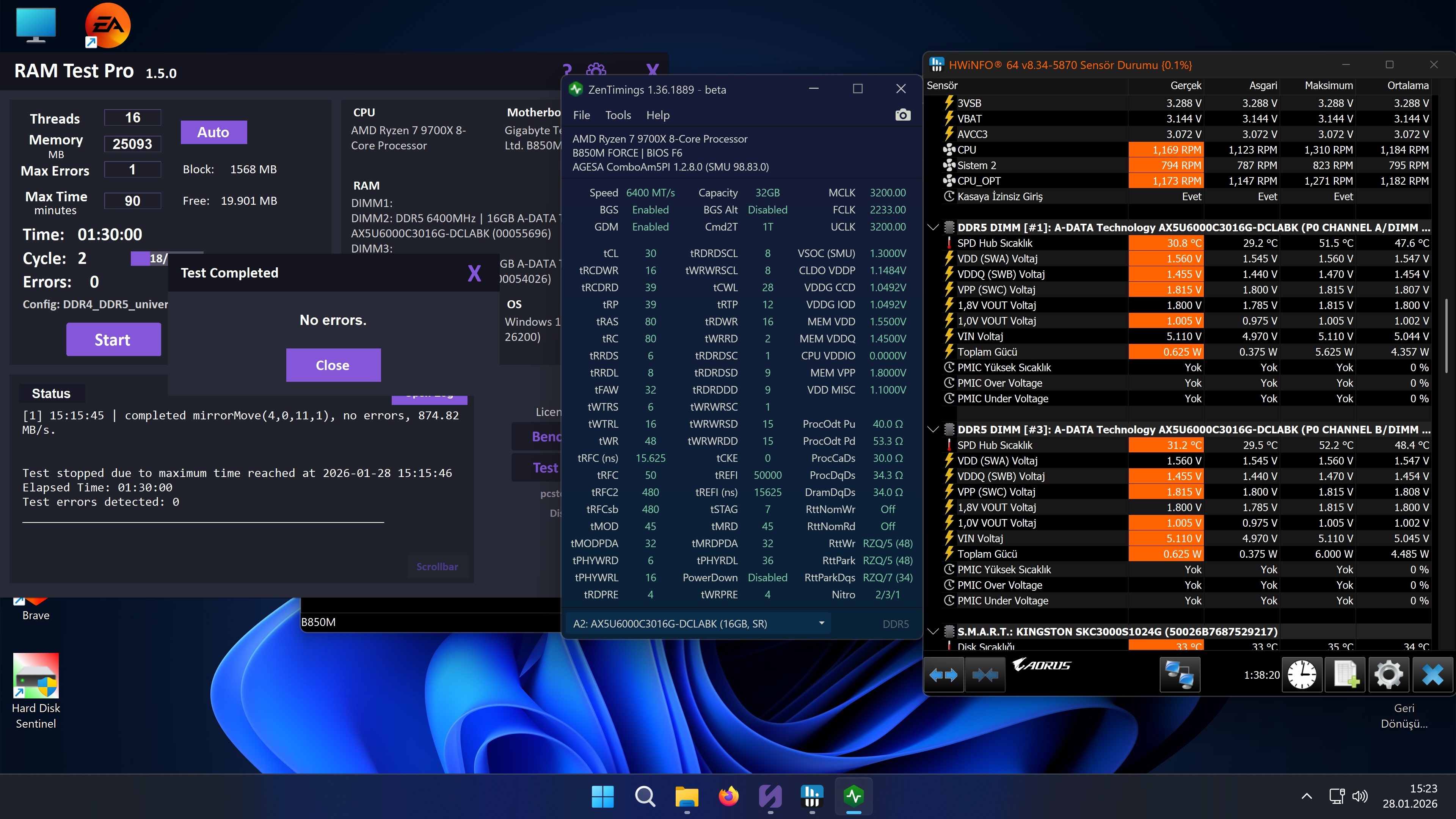Select DIMM #3 Toplam Gücü row
This screenshot has width=1456, height=819.
[1178, 554]
